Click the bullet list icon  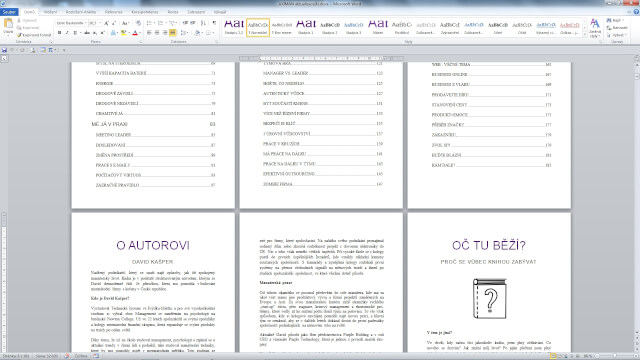[149, 23]
